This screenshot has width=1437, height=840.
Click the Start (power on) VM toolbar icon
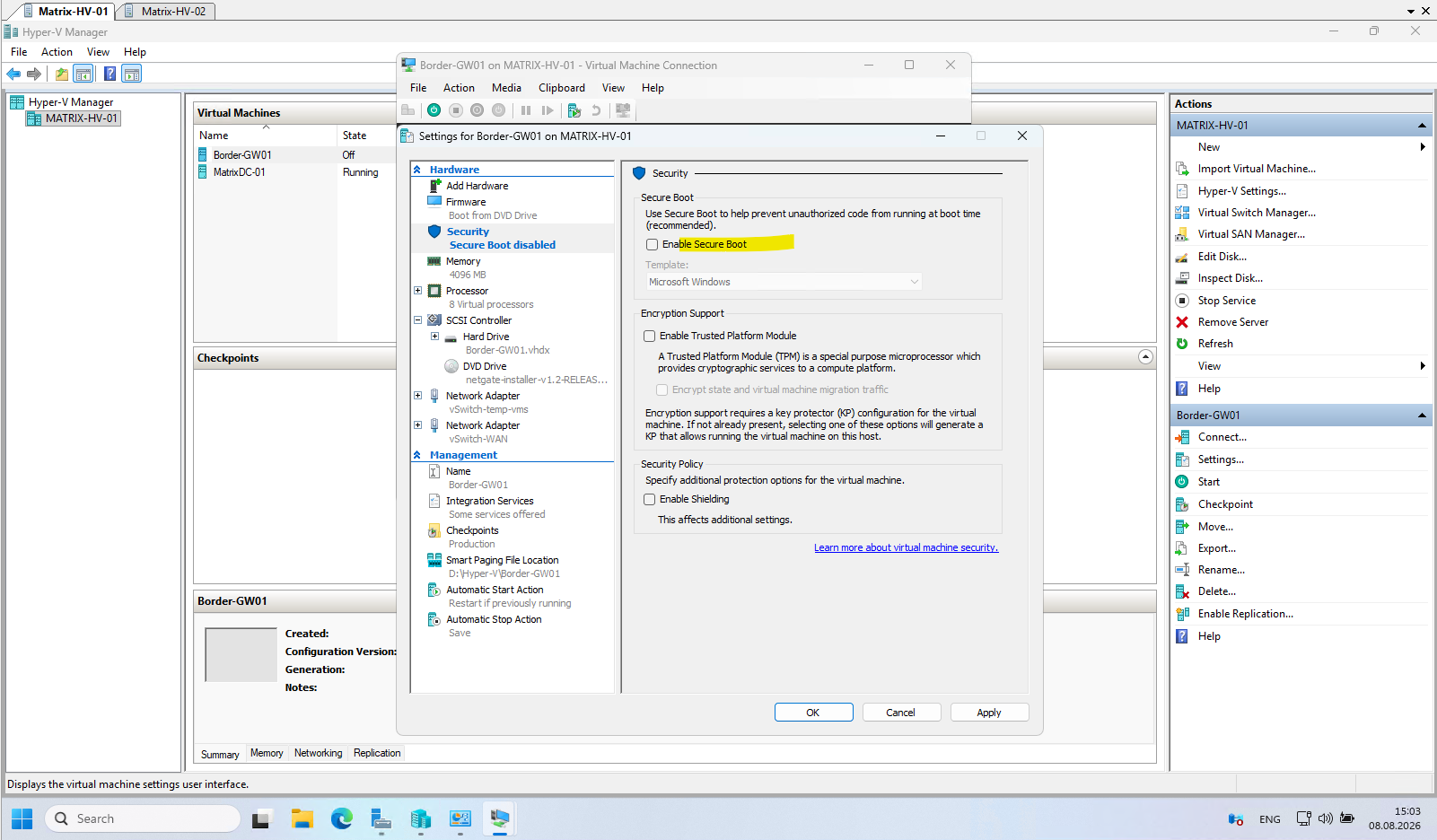434,110
